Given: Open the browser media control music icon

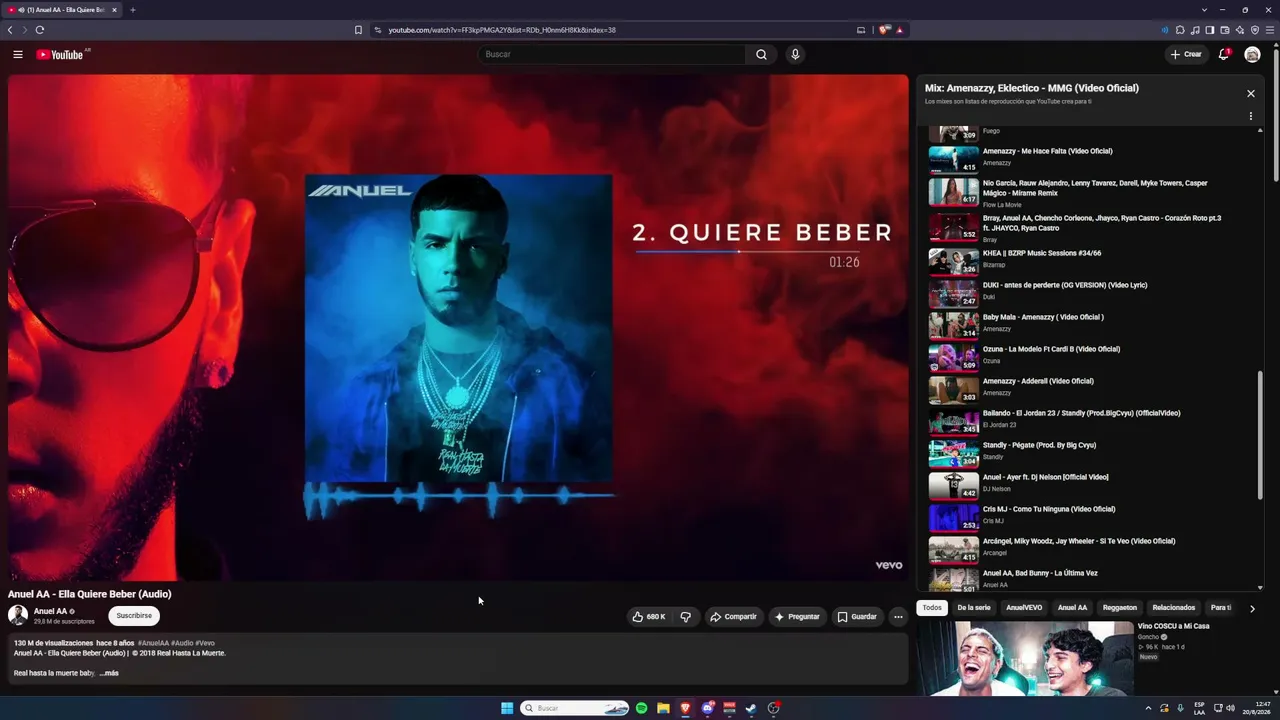Looking at the screenshot, I should (1195, 30).
